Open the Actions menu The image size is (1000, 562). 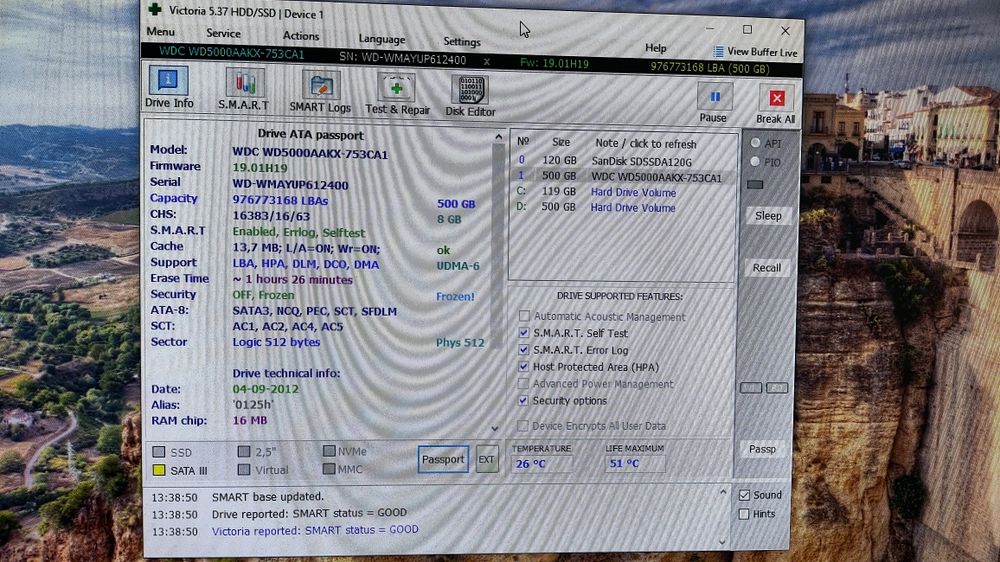click(301, 36)
